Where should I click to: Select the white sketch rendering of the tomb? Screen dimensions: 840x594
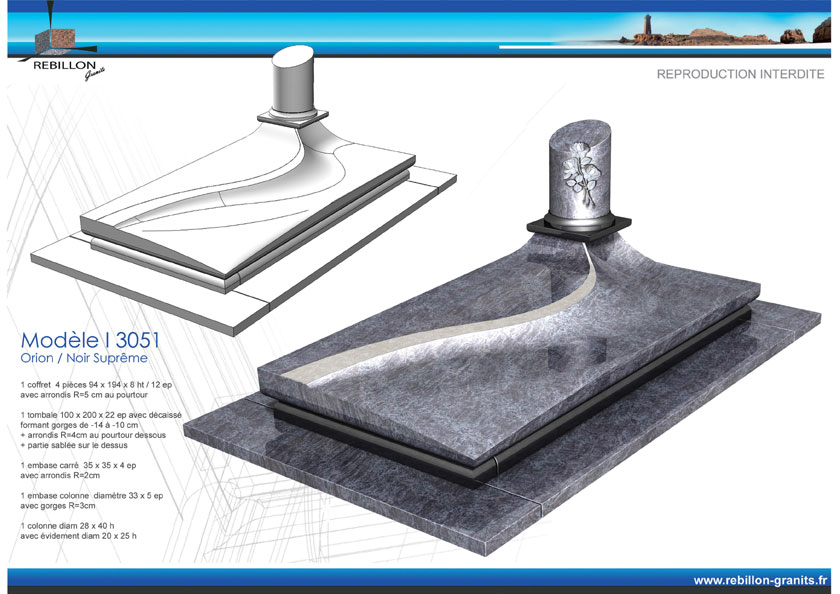tap(240, 200)
